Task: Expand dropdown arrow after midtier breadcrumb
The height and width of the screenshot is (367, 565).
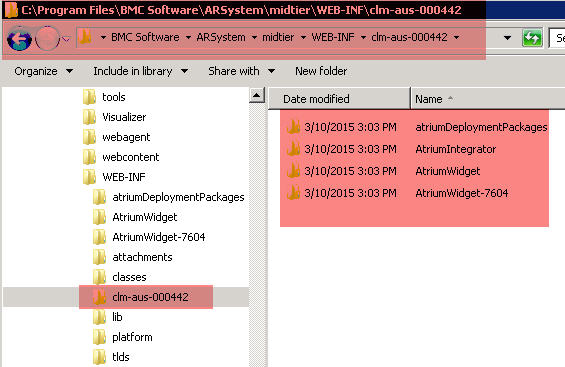Action: (303, 37)
